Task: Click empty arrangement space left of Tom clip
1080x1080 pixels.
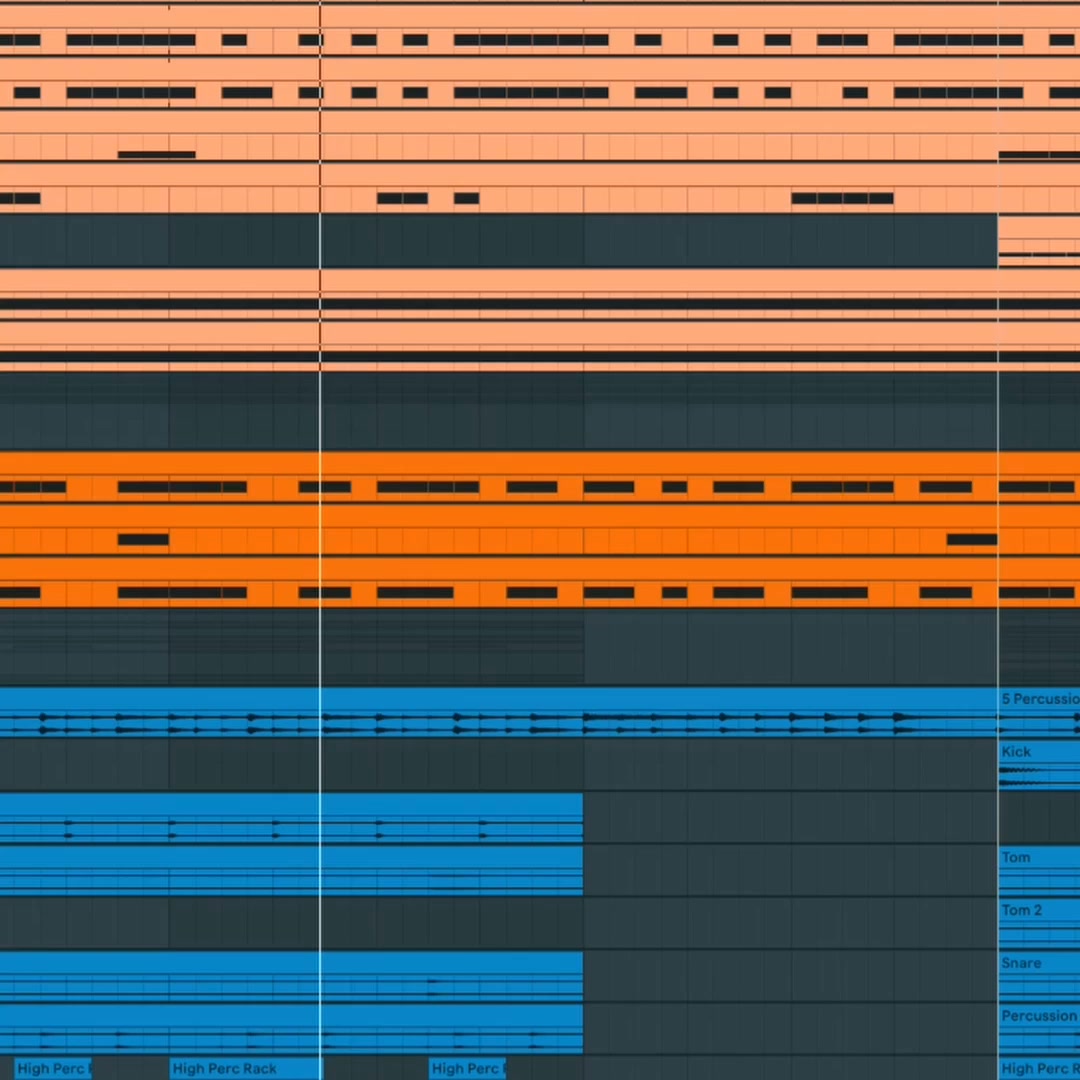Action: (x=791, y=871)
